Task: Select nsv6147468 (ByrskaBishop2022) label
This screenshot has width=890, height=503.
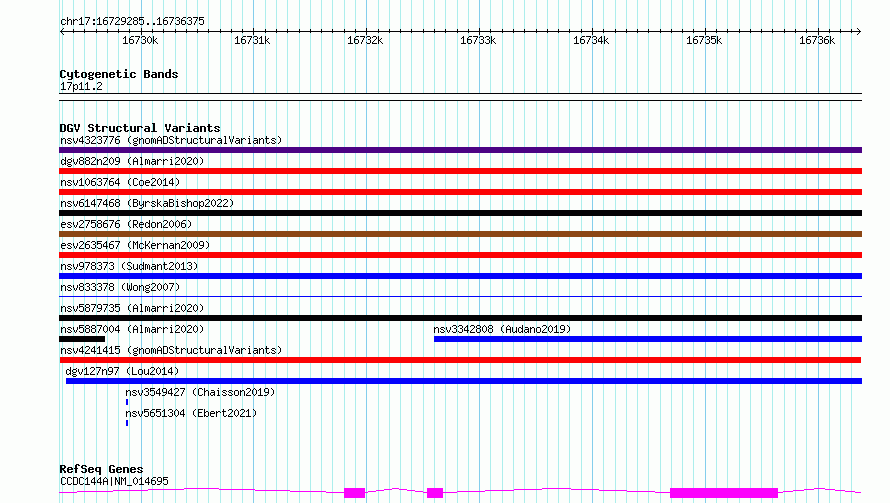Action: coord(147,203)
